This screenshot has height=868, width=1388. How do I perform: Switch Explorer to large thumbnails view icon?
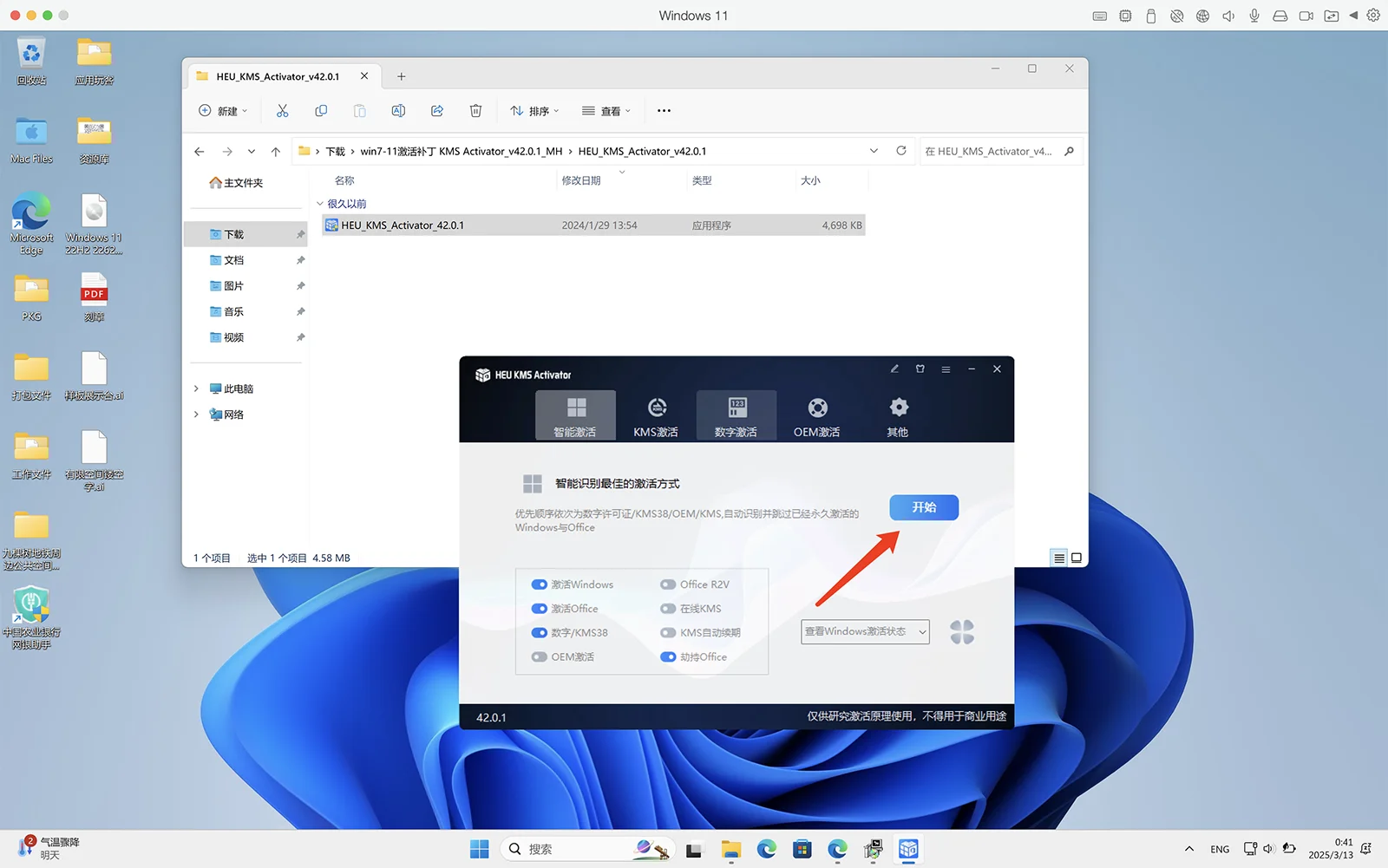pyautogui.click(x=1077, y=558)
